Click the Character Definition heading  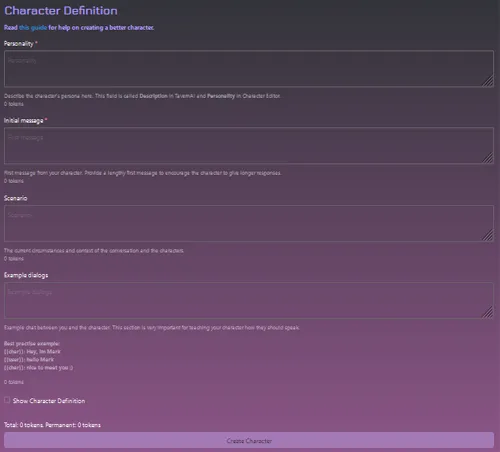pyautogui.click(x=61, y=11)
